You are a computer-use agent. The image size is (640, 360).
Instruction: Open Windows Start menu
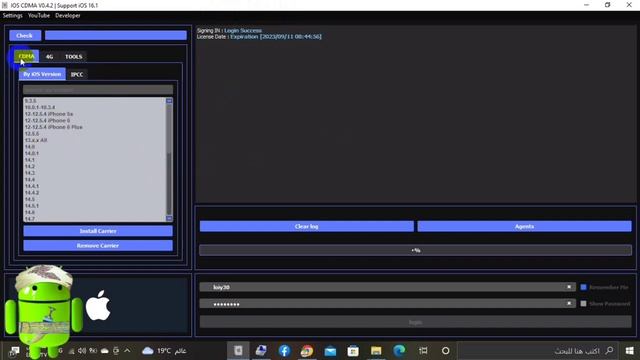coord(629,351)
